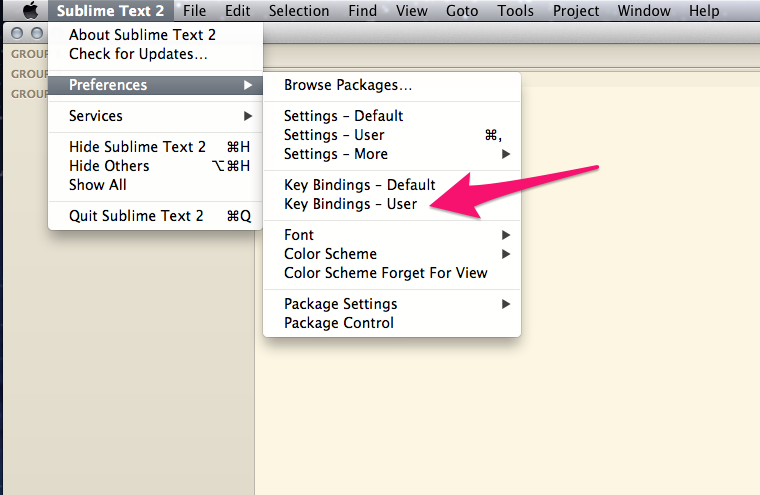Choose Key Bindings – Default
The width and height of the screenshot is (760, 495).
(x=359, y=185)
